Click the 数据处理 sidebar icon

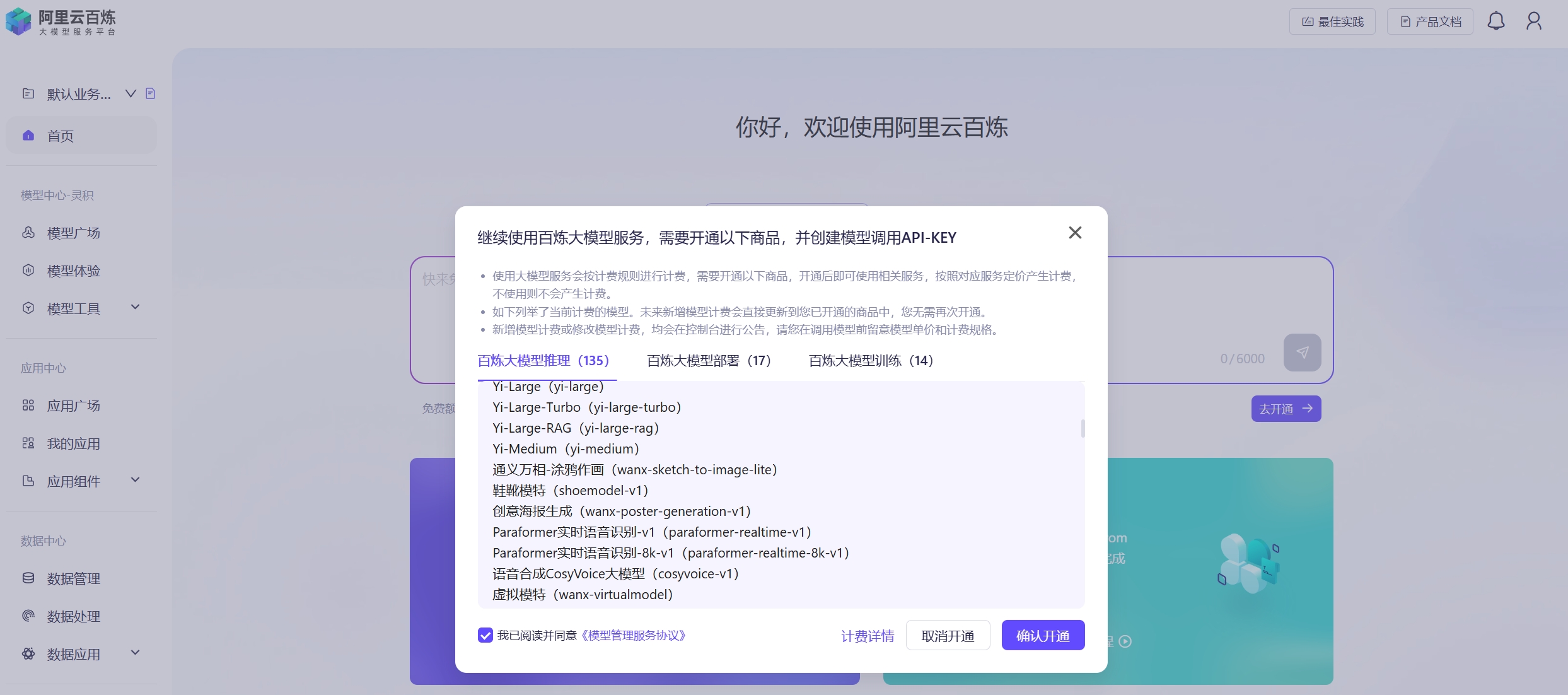coord(28,616)
